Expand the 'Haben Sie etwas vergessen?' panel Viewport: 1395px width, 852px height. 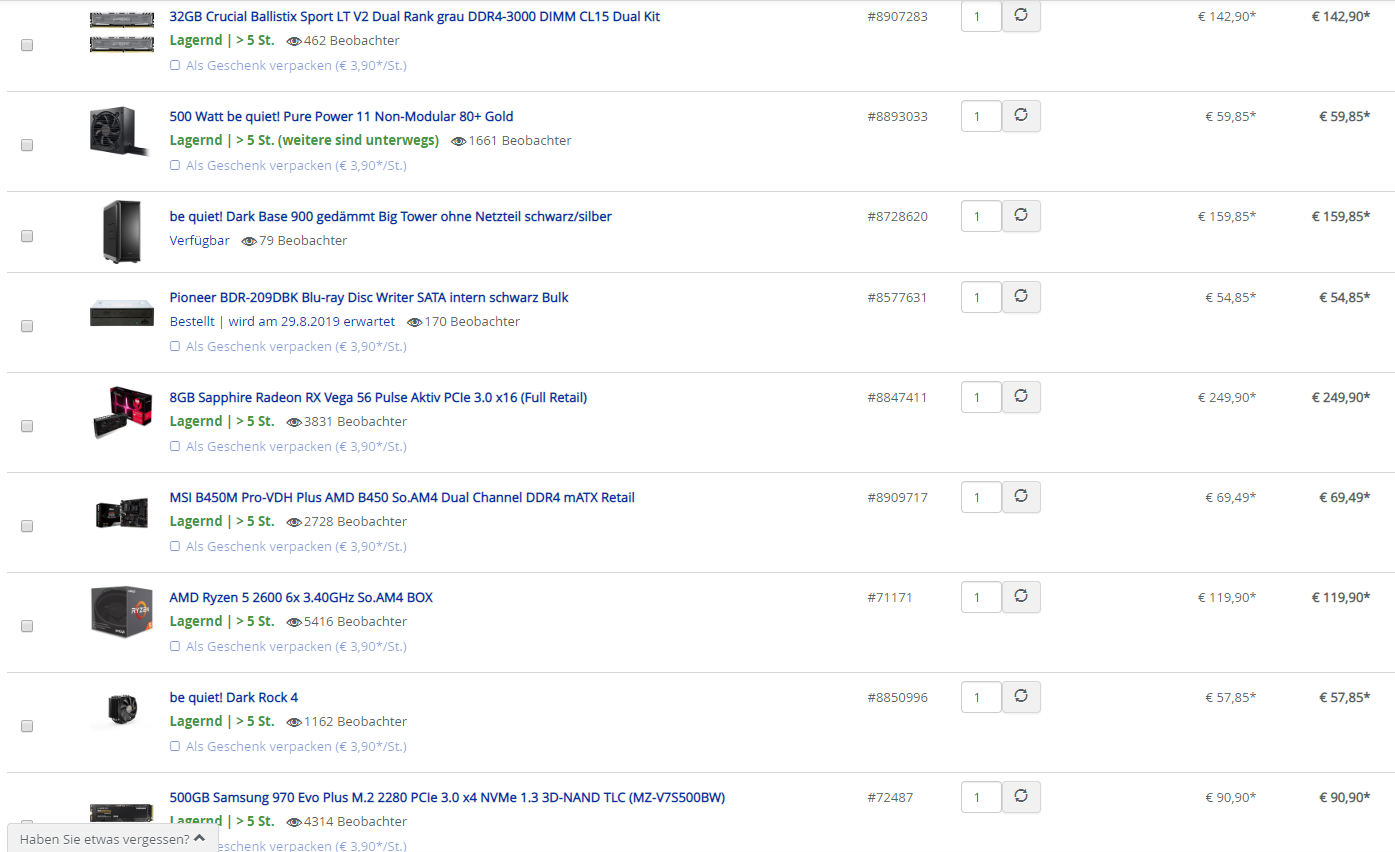[113, 838]
